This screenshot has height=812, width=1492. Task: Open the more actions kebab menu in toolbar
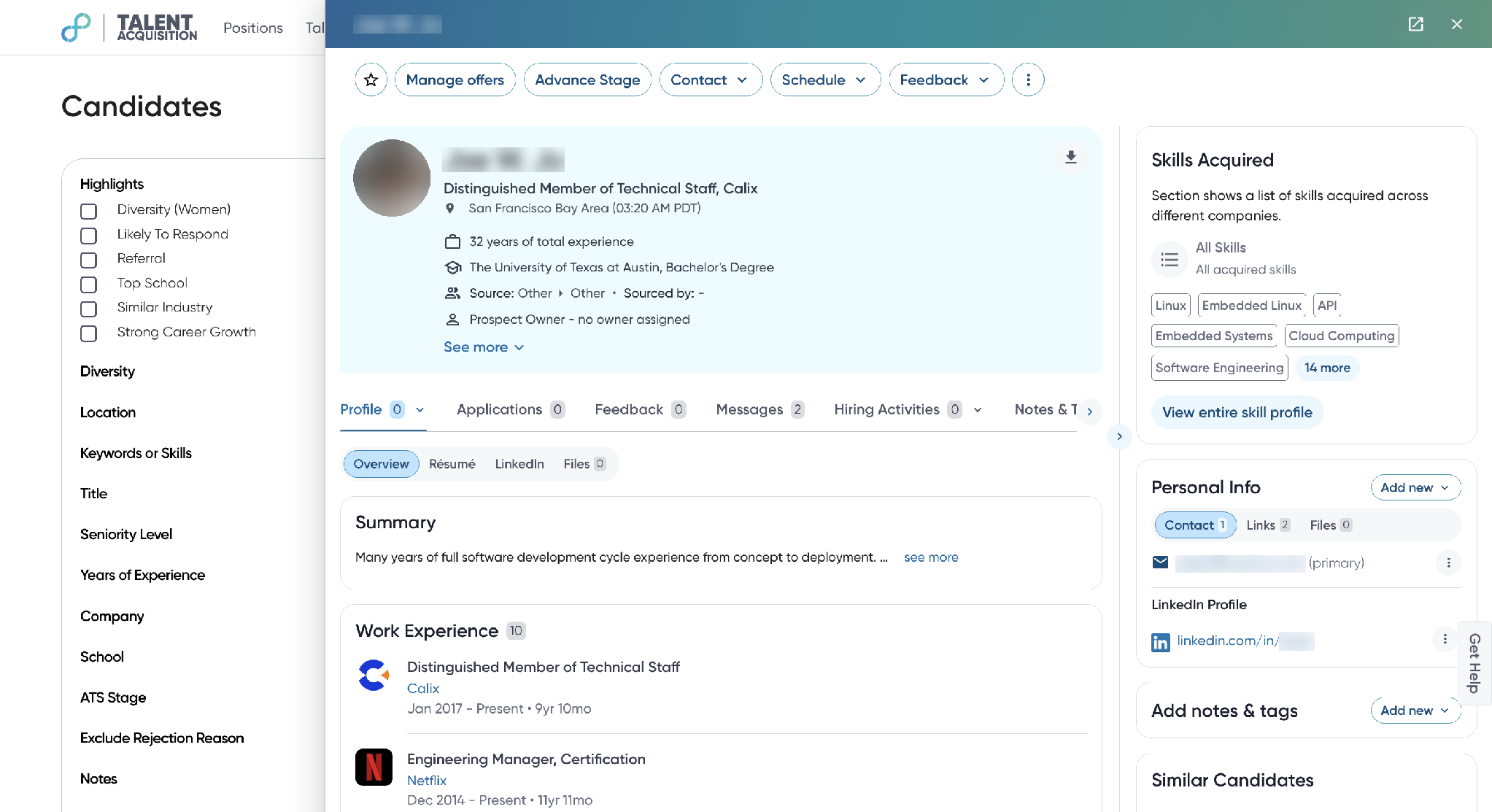coord(1028,80)
